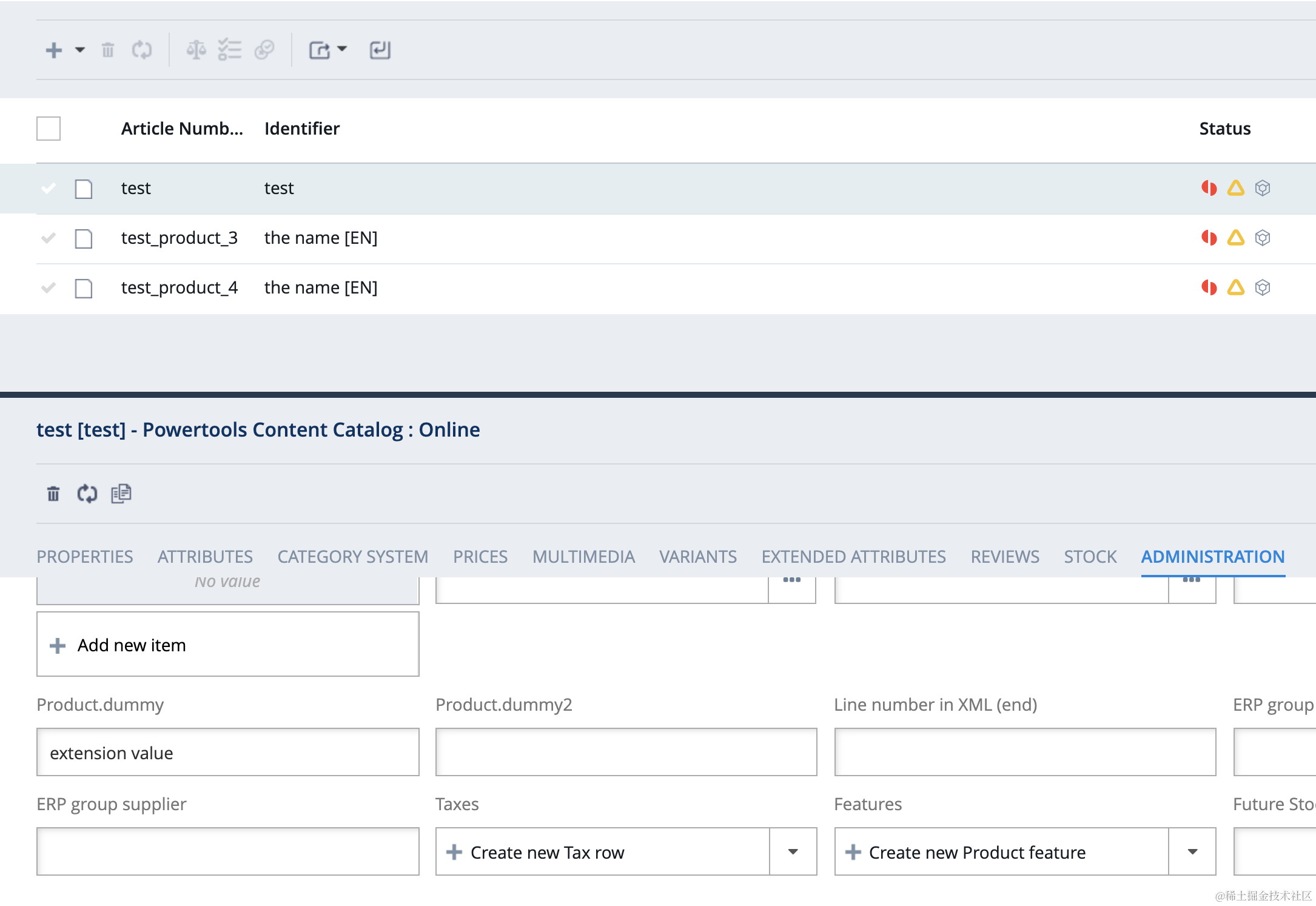Image resolution: width=1316 pixels, height=906 pixels.
Task: Click the refresh icon in editor toolbar
Action: pos(87,494)
